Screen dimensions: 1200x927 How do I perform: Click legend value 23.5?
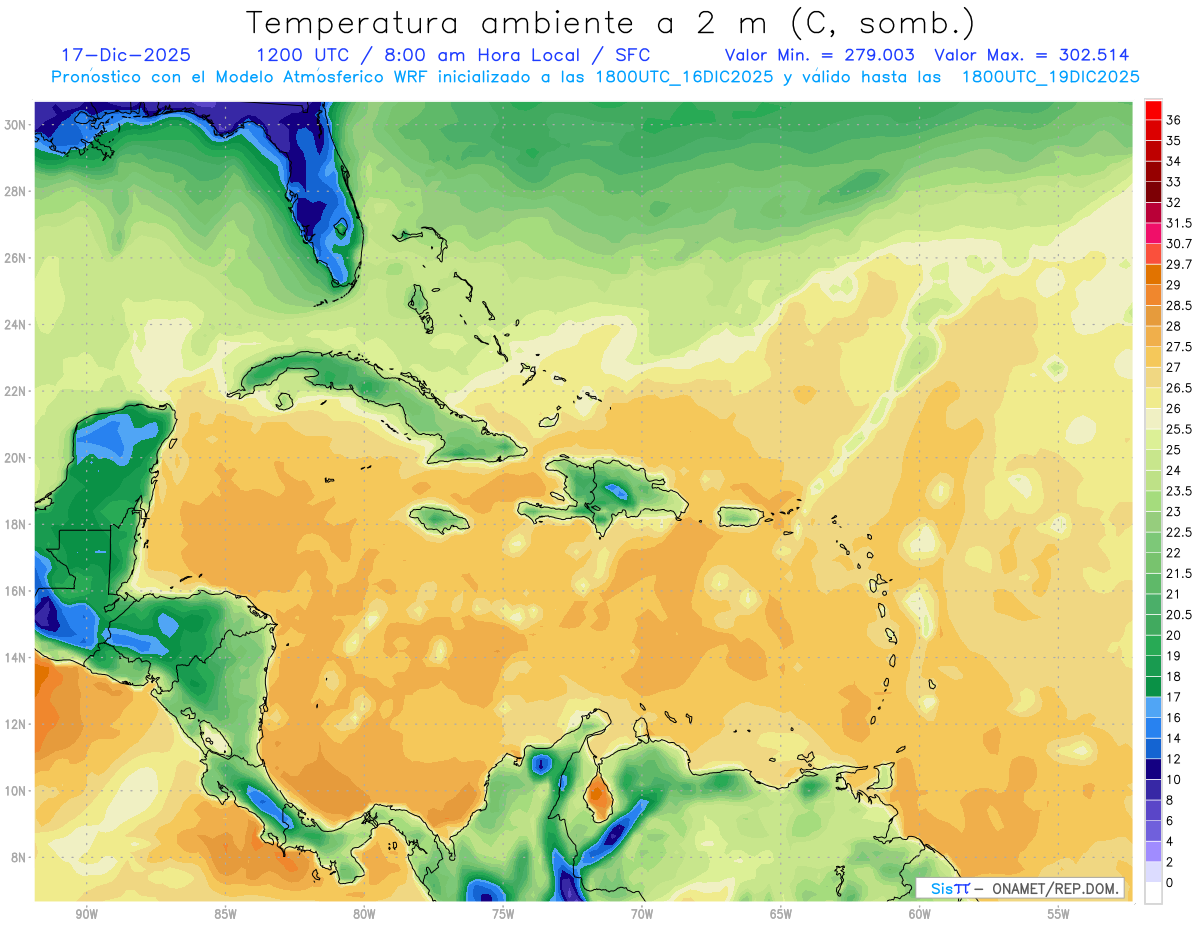1179,491
